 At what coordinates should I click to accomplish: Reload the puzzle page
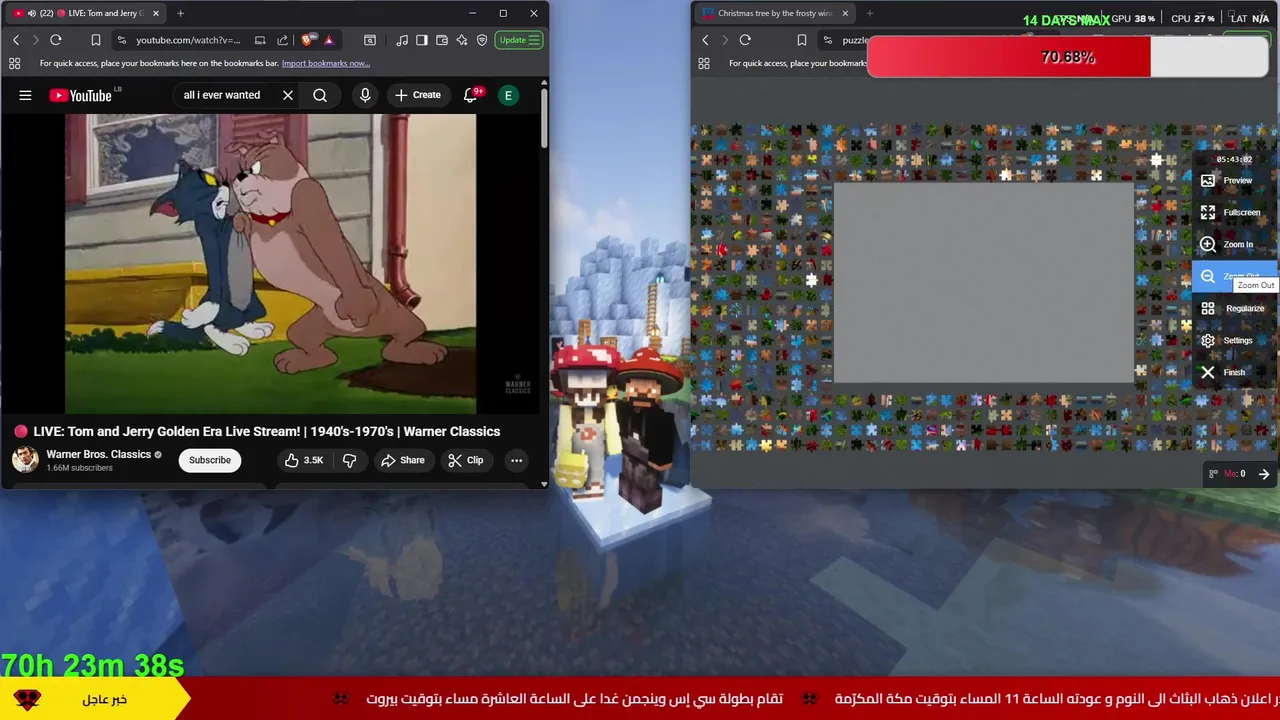coord(745,40)
